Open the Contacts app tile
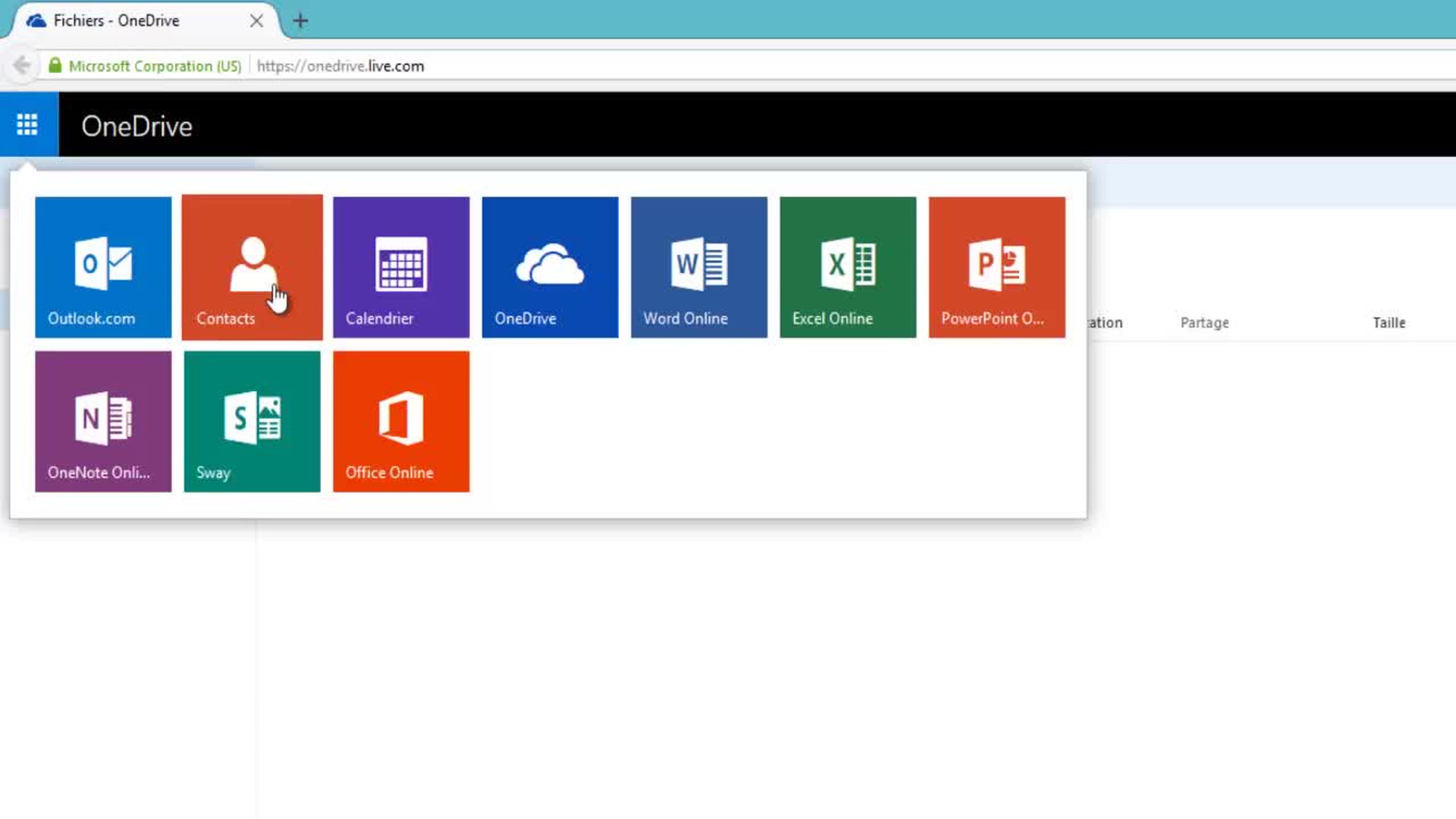 [x=252, y=267]
